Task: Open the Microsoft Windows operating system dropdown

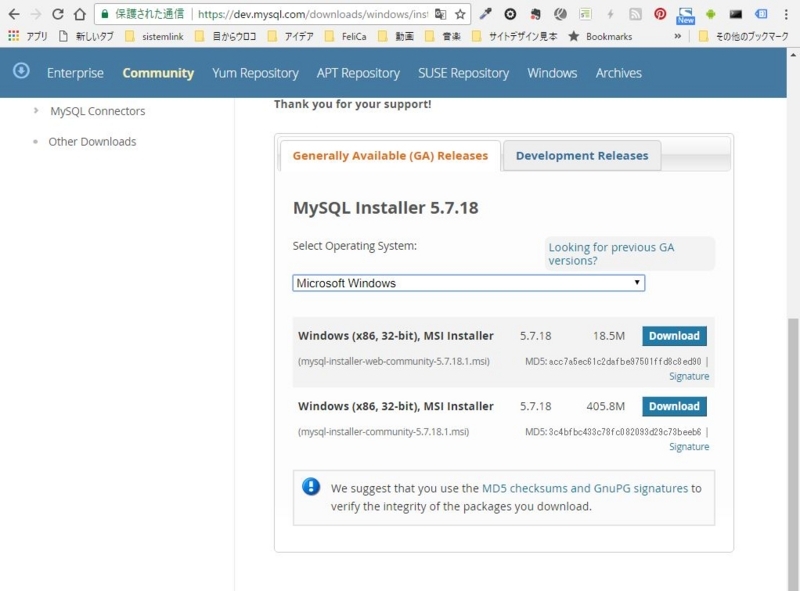Action: (x=468, y=283)
